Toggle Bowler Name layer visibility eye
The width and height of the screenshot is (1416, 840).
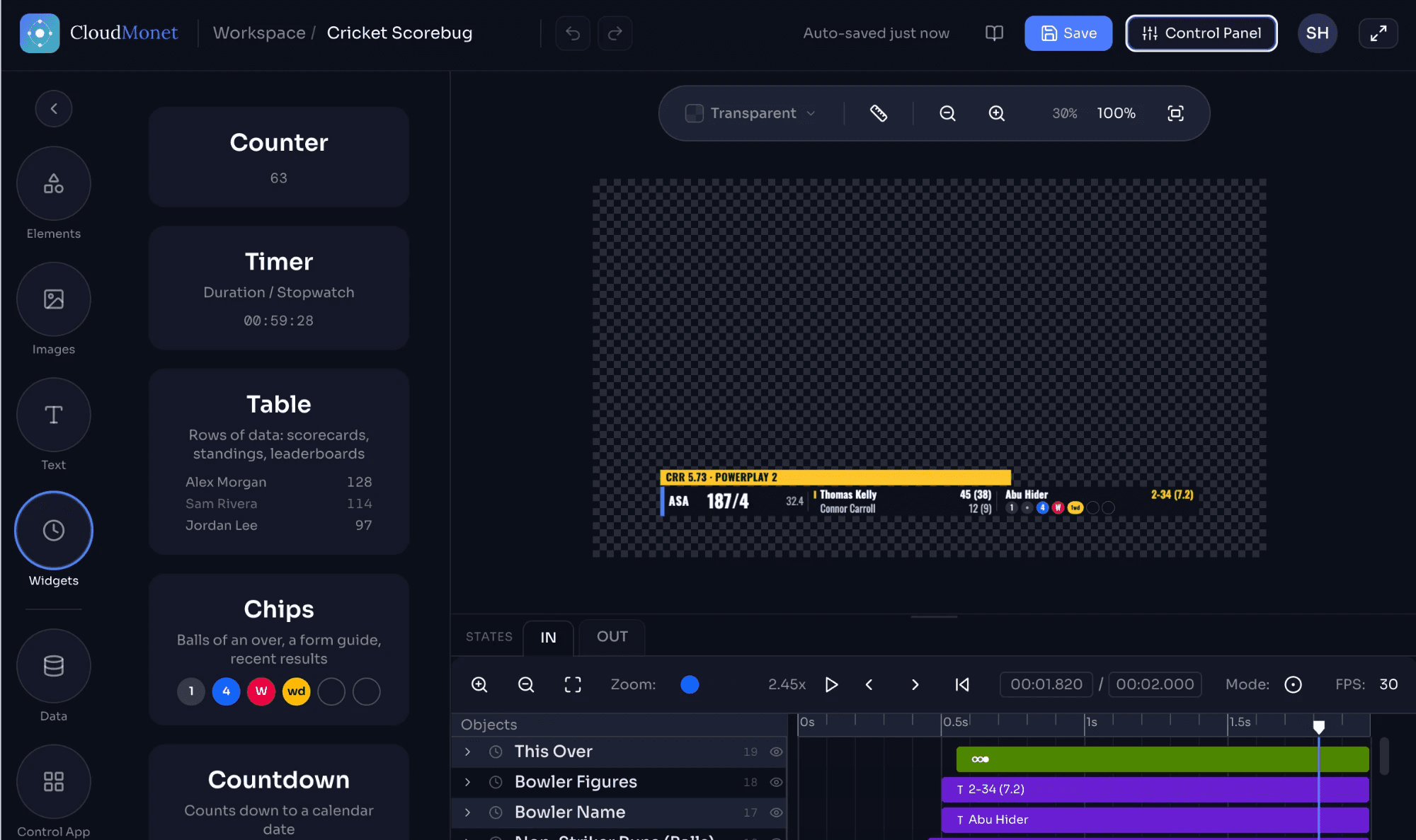coord(776,812)
